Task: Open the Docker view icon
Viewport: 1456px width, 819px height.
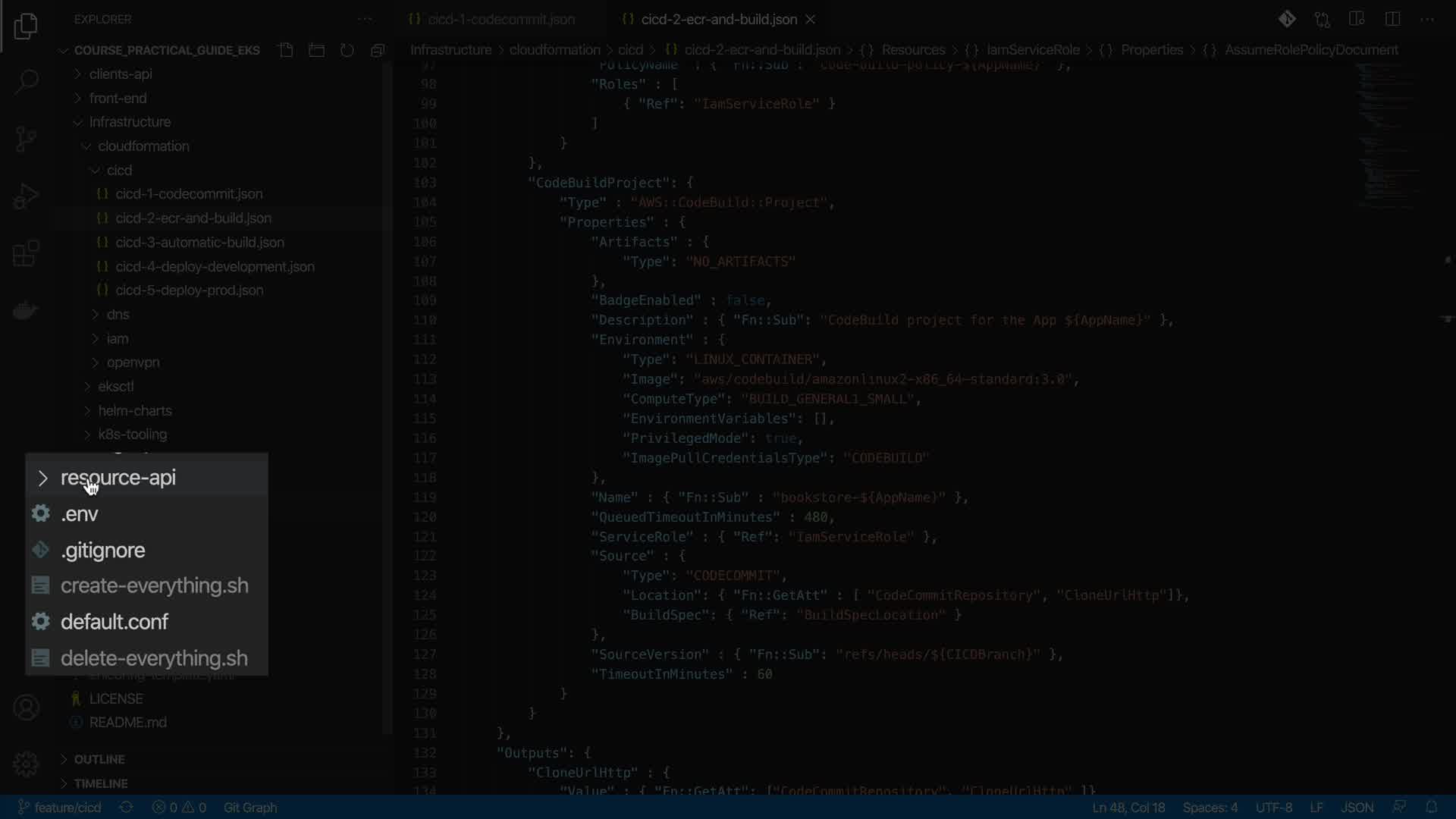Action: coord(26,311)
